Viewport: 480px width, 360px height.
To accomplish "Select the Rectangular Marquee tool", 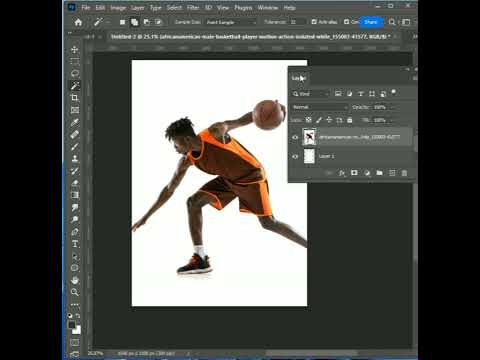I will tap(75, 61).
